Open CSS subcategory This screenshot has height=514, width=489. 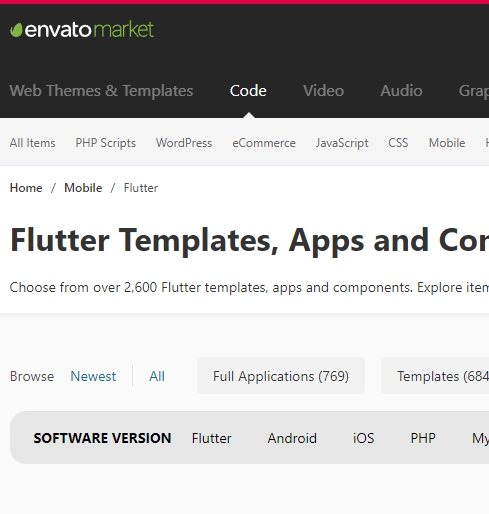coord(398,143)
